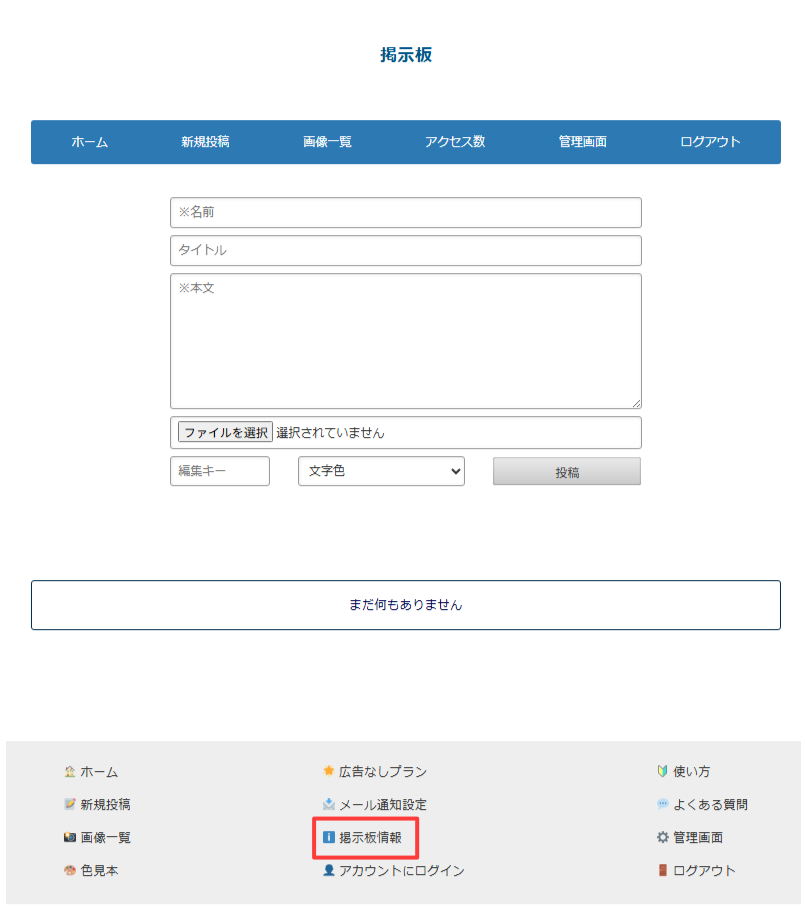Switch to 画像一覧 in the top menu
This screenshot has height=912, width=805.
click(327, 142)
